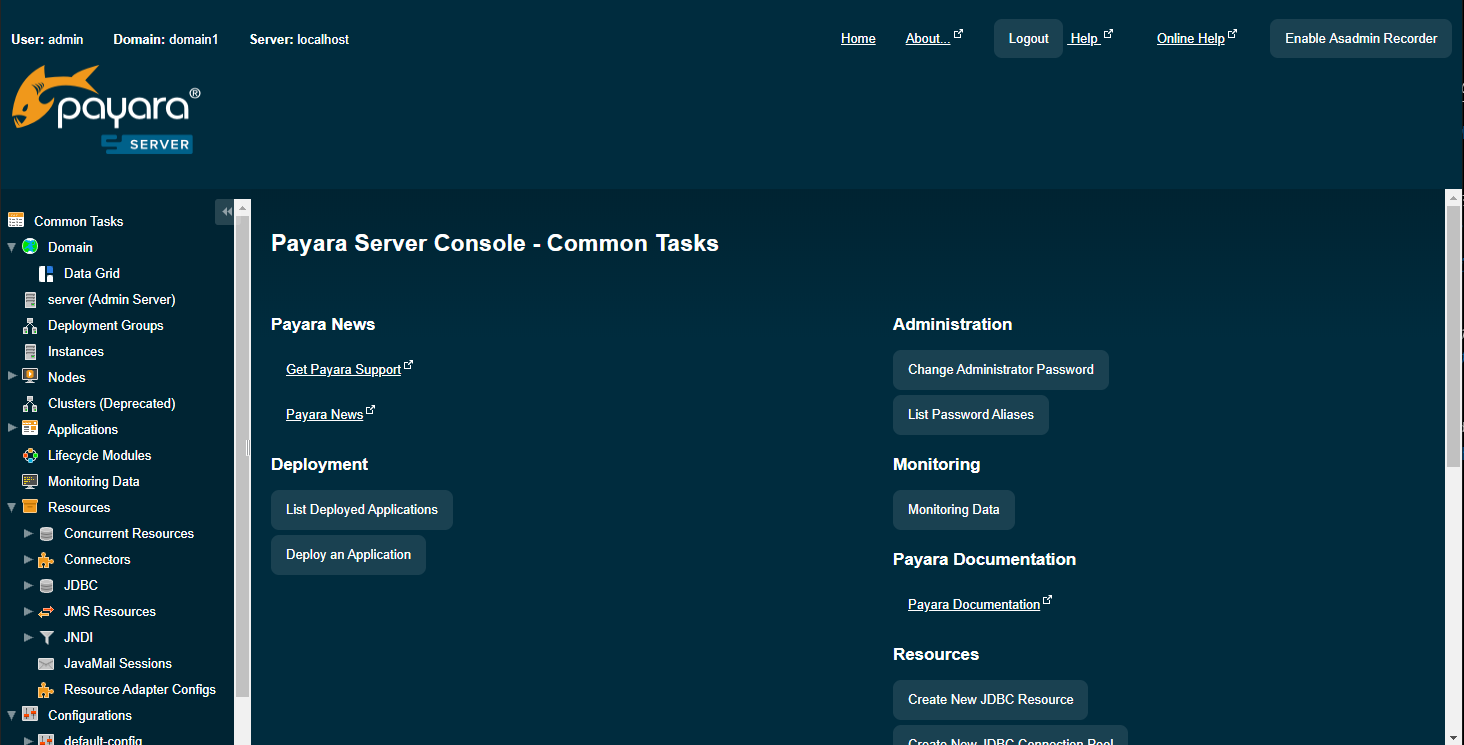Click the Deployment Groups icon
The height and width of the screenshot is (745, 1464).
(30, 325)
